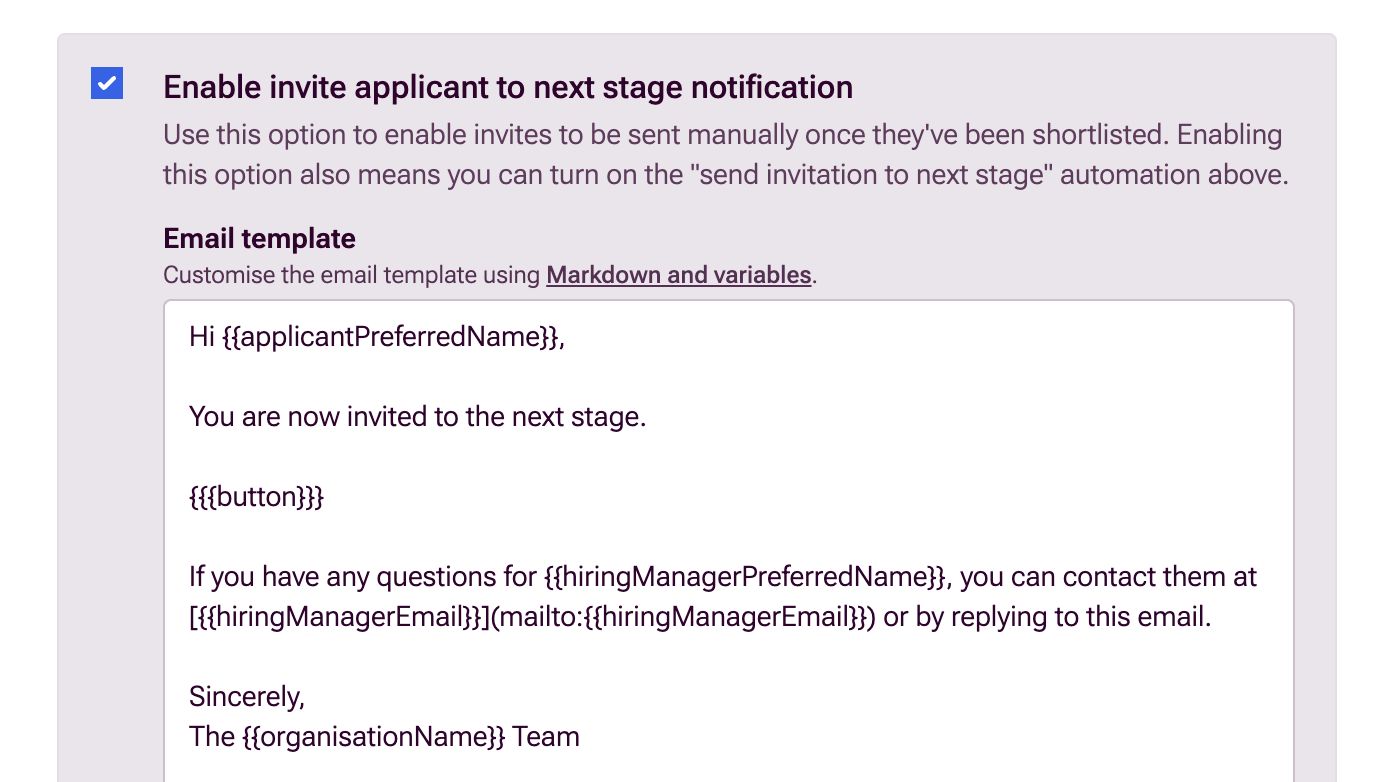The height and width of the screenshot is (782, 1388).
Task: Disable invite applicant to next stage notification
Action: point(107,84)
